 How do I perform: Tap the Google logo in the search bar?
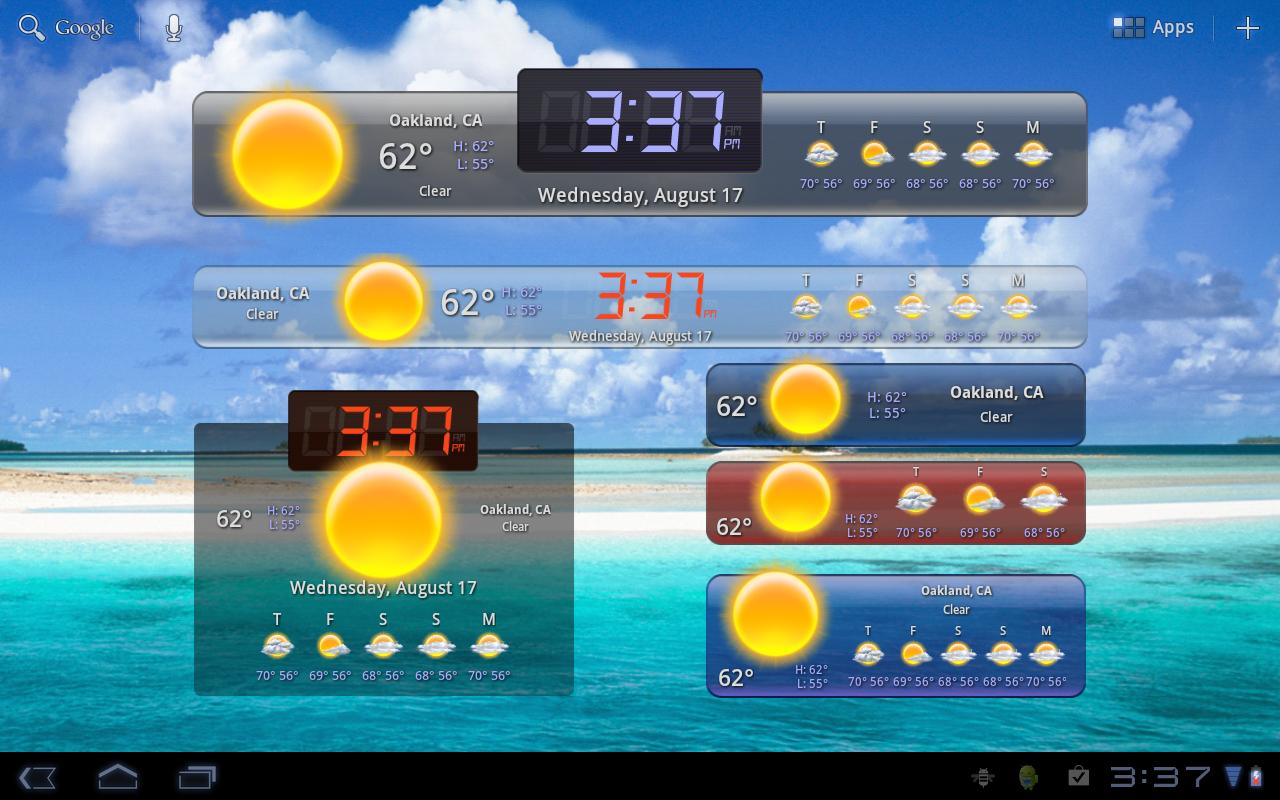(86, 27)
